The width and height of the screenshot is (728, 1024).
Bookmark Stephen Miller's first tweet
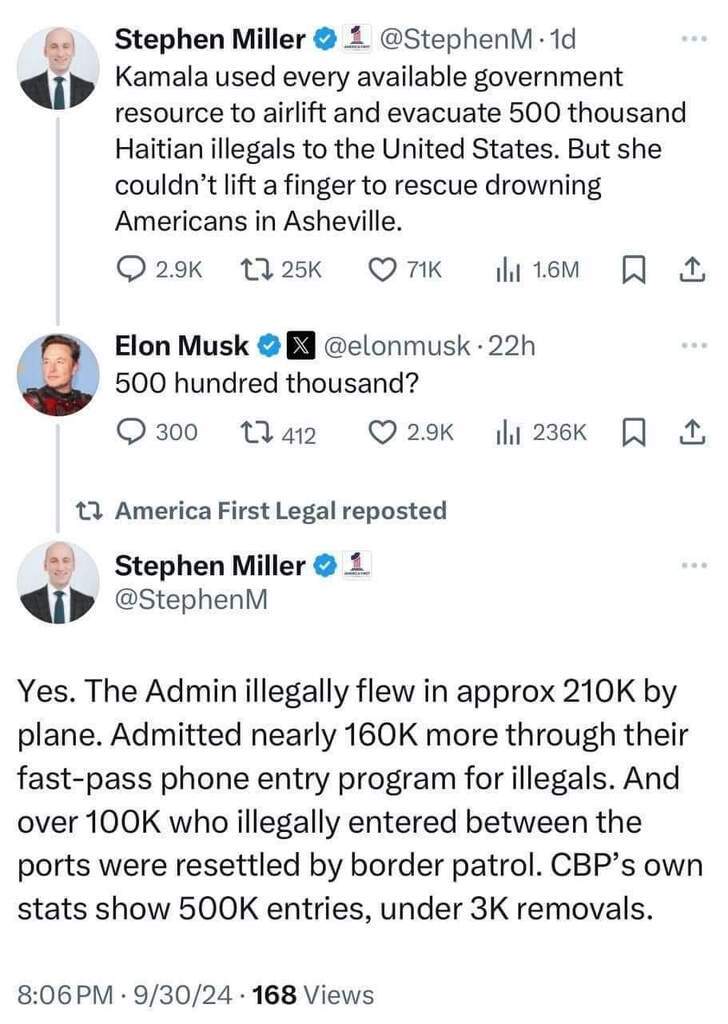click(633, 270)
